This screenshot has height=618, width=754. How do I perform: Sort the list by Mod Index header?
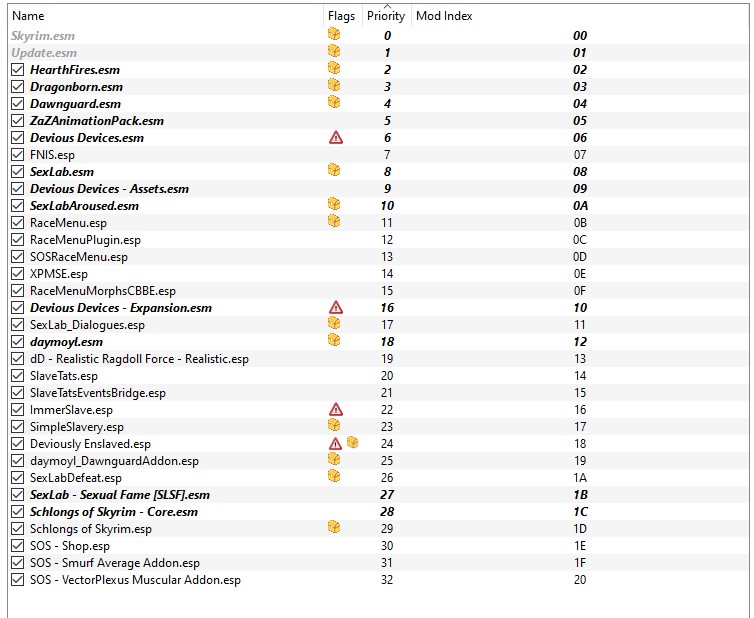tap(444, 16)
